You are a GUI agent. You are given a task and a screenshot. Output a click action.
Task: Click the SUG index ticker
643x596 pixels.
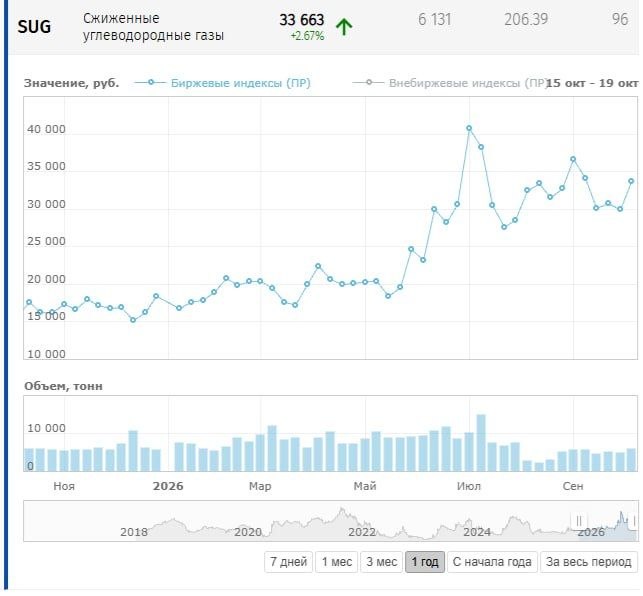coord(34,27)
